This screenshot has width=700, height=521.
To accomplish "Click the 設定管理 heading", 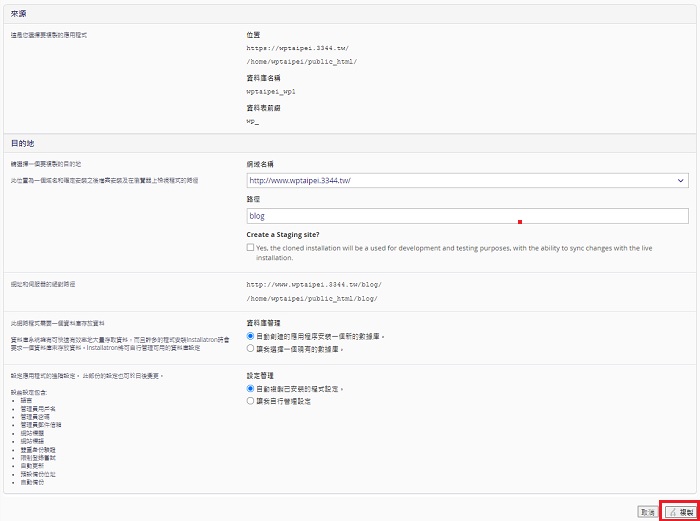I will [x=260, y=376].
